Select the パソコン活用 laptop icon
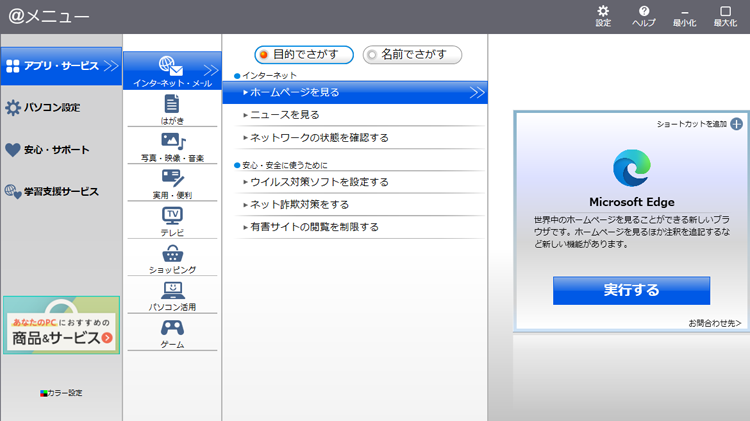 click(x=172, y=290)
